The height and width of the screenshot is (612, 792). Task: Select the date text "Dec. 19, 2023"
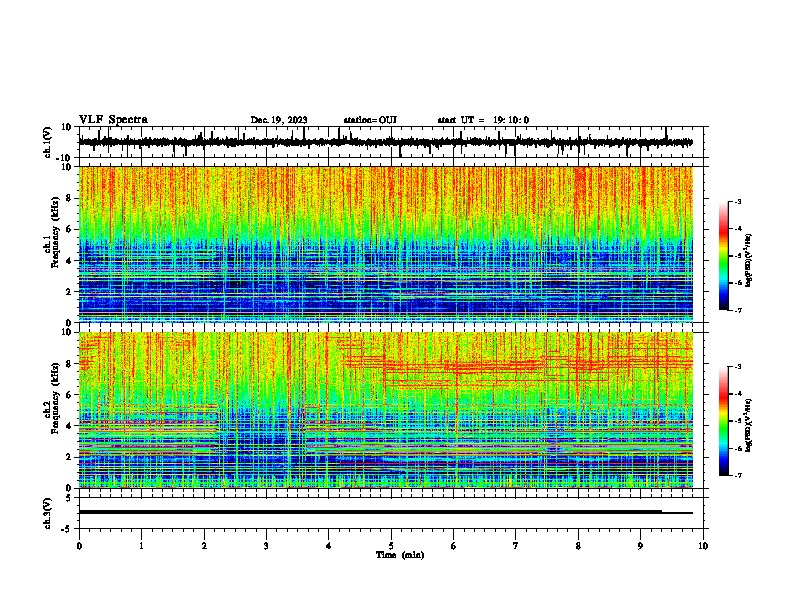tap(279, 120)
